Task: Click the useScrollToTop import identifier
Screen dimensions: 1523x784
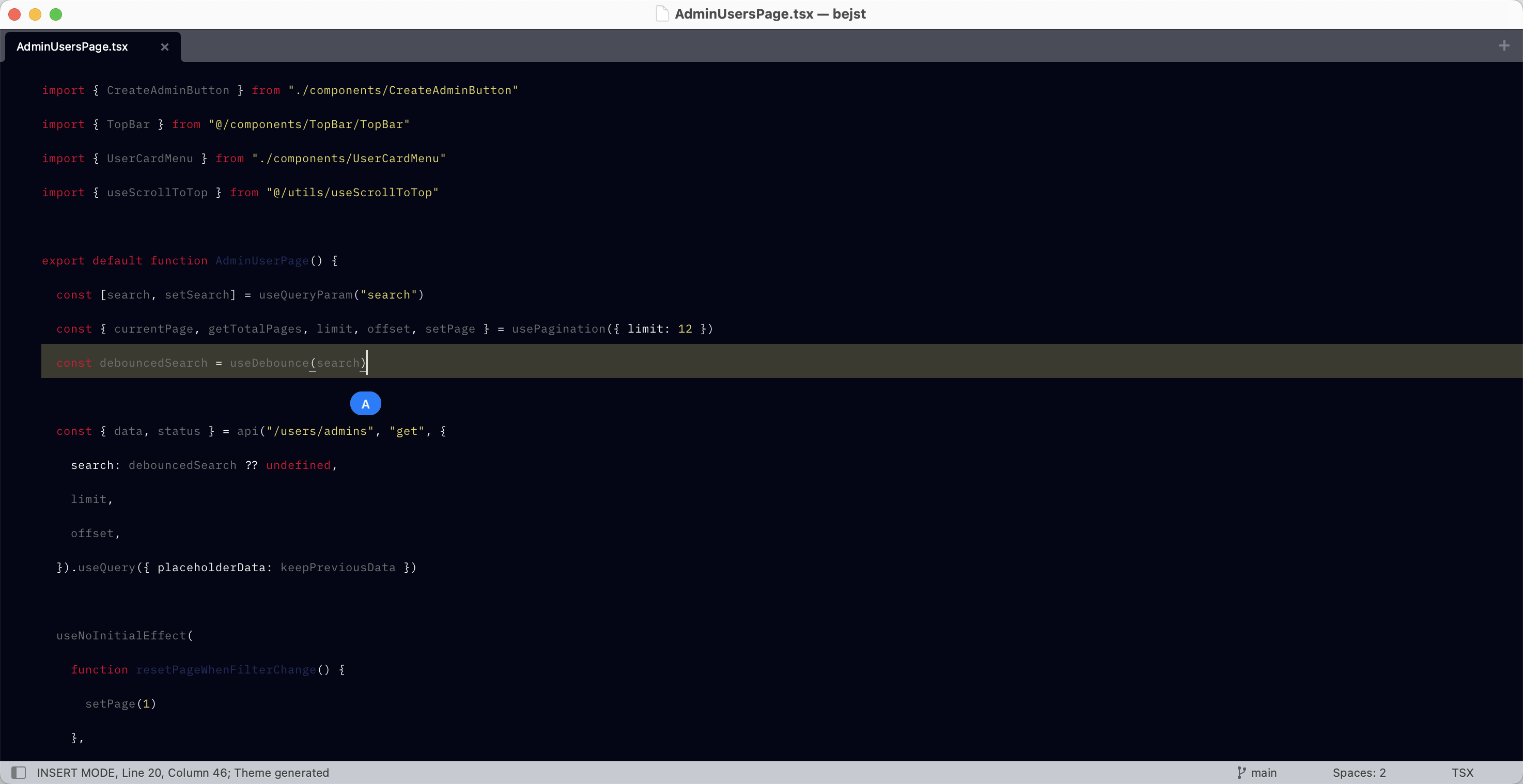Action: pos(157,192)
